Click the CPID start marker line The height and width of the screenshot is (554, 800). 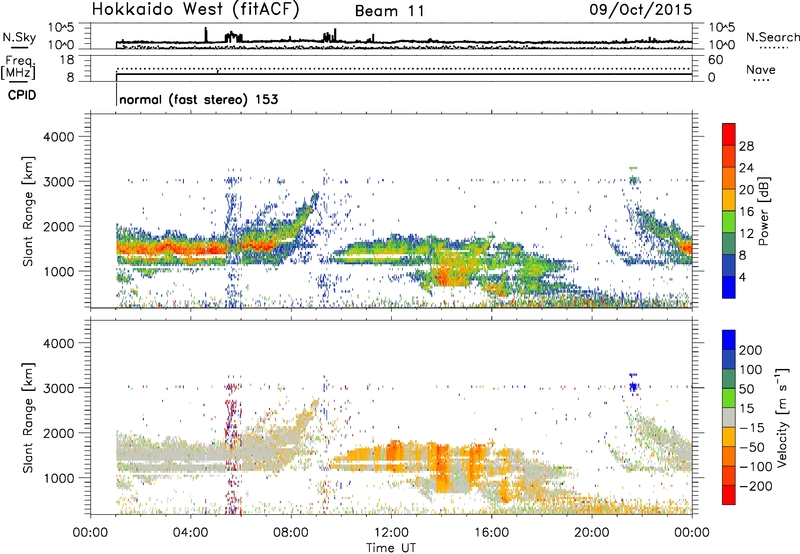pos(117,94)
